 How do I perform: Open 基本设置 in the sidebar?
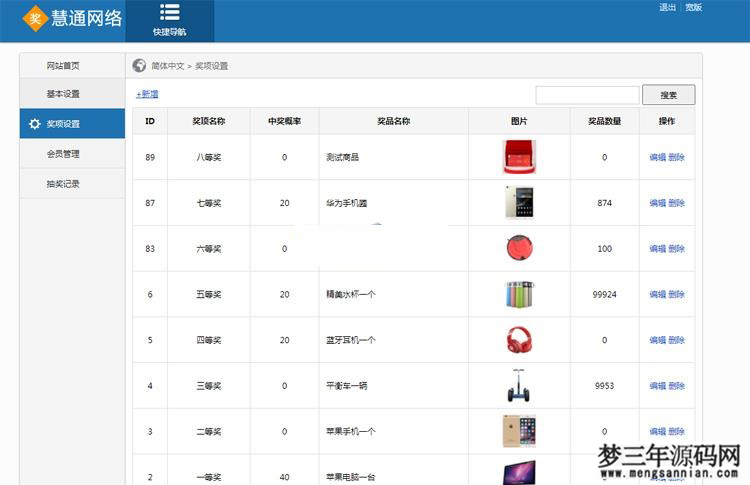click(63, 94)
